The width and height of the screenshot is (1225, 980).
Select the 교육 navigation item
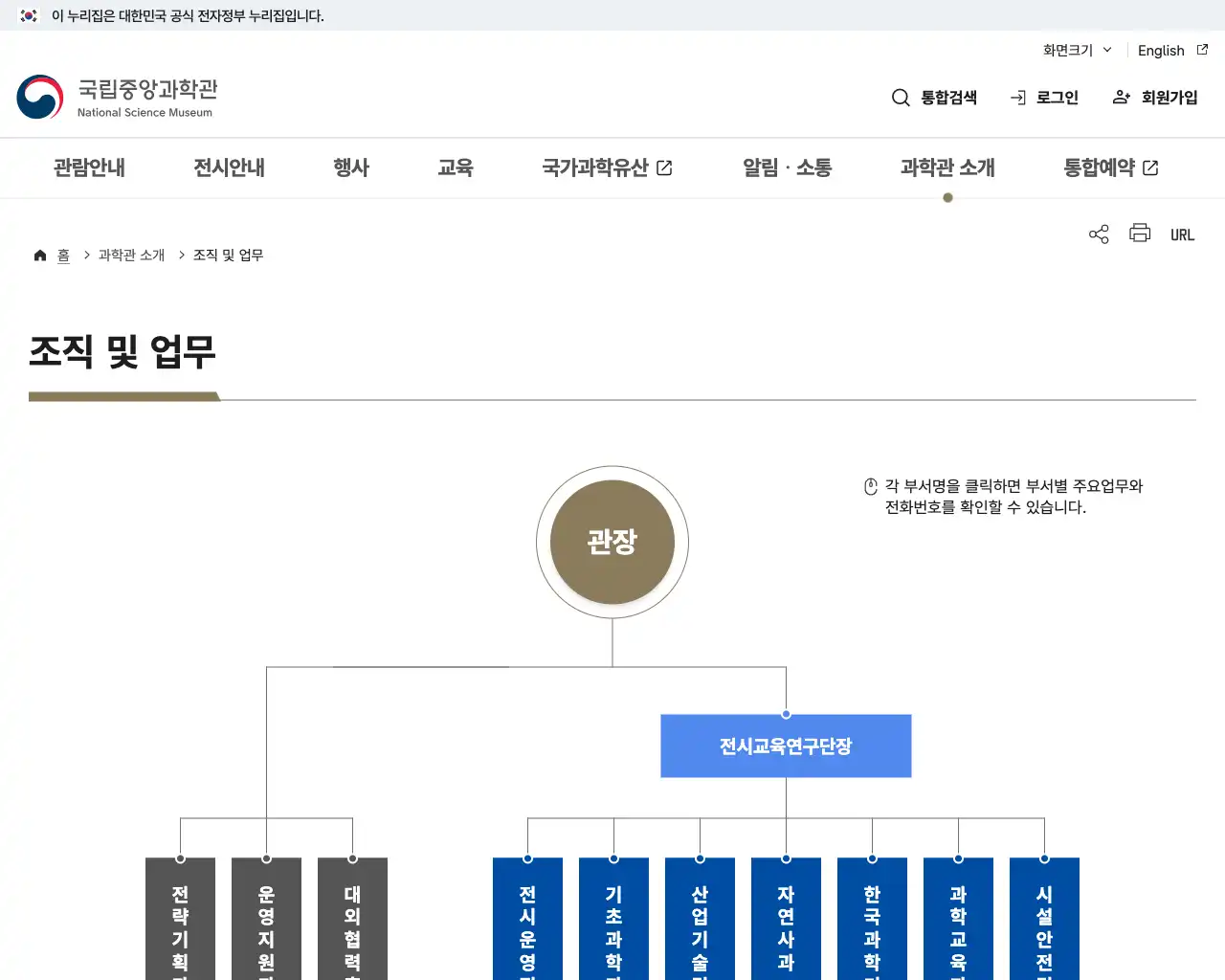tap(457, 167)
